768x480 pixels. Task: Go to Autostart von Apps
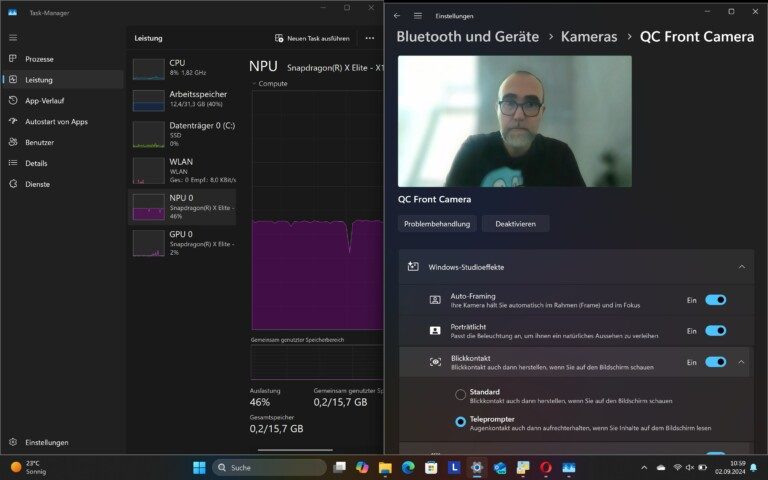62,121
